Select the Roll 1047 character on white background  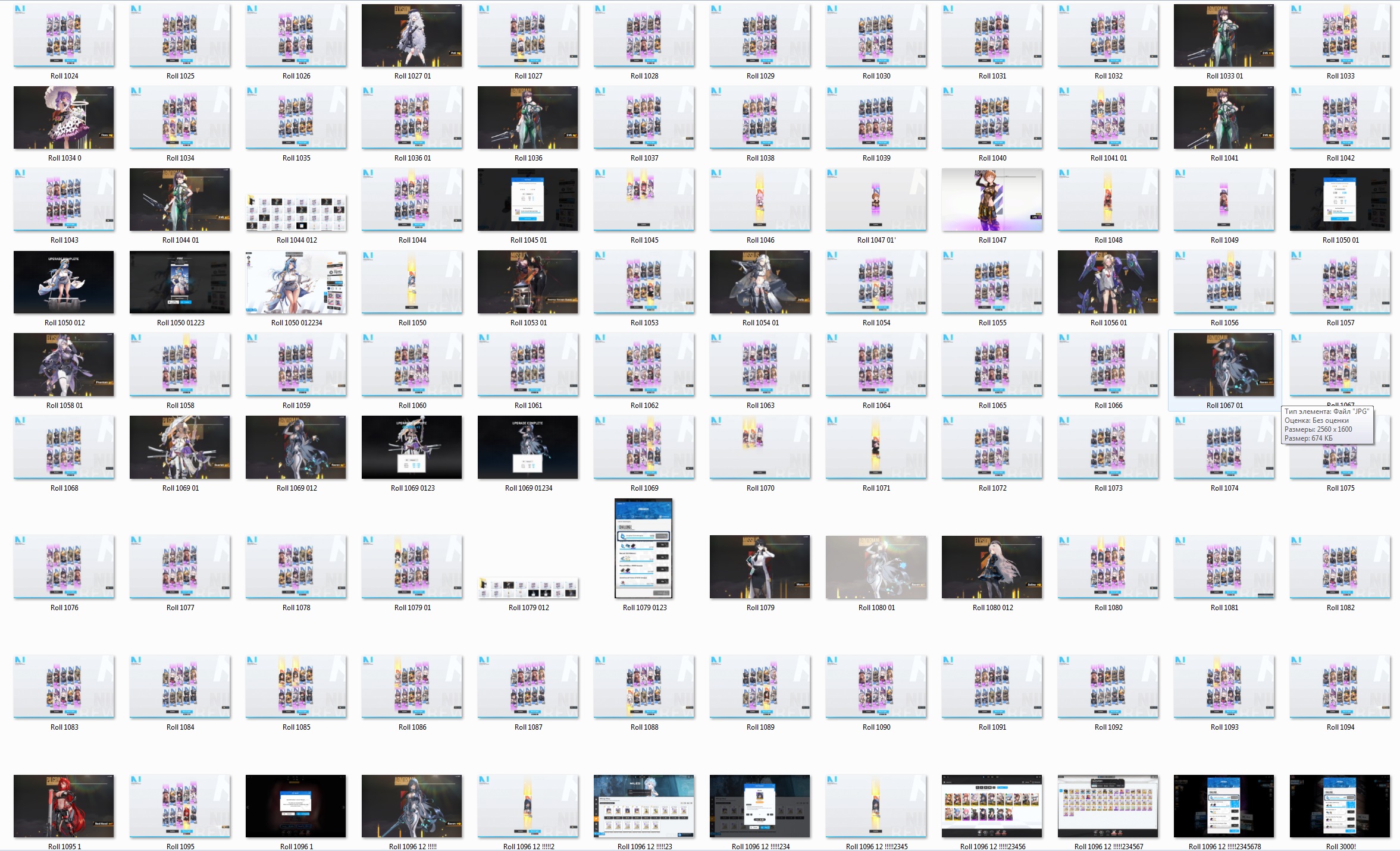click(x=992, y=200)
